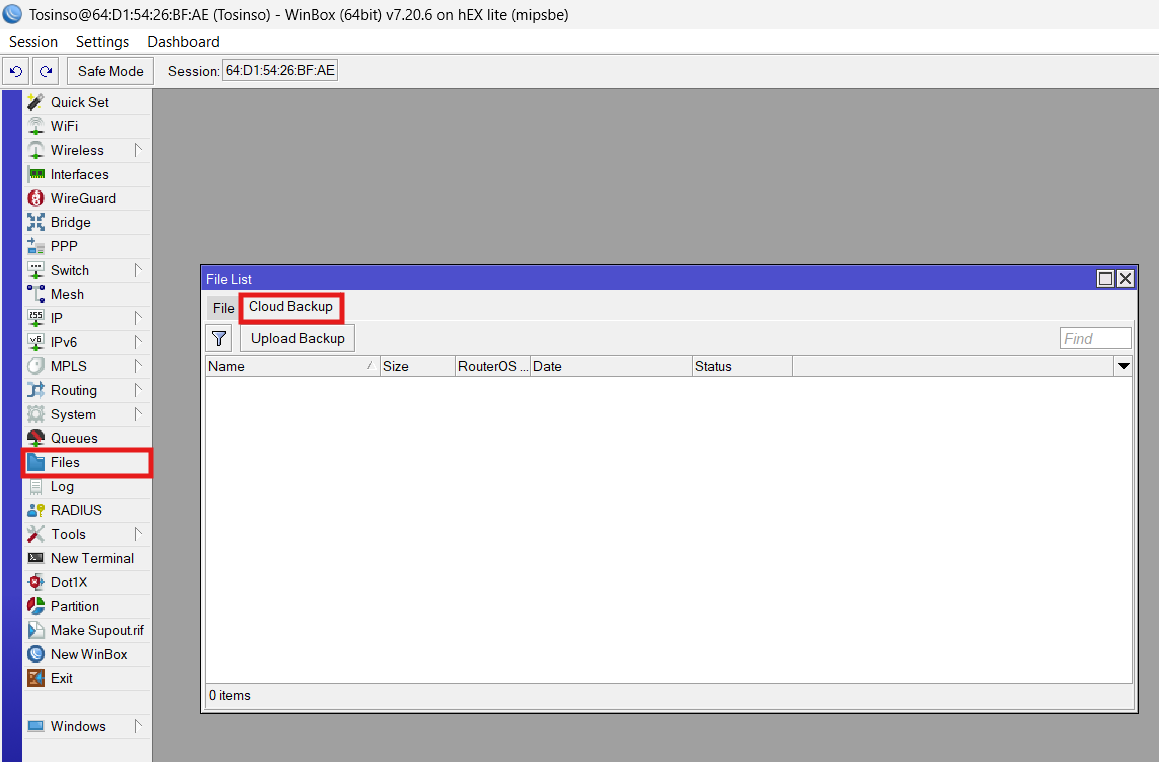Screen dimensions: 1159x762
Task: Toggle Safe Mode button
Action: tap(111, 71)
